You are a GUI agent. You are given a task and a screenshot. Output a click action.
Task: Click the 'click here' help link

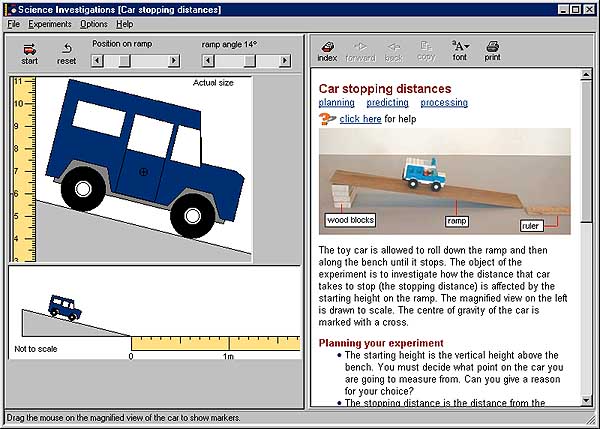tap(360, 119)
